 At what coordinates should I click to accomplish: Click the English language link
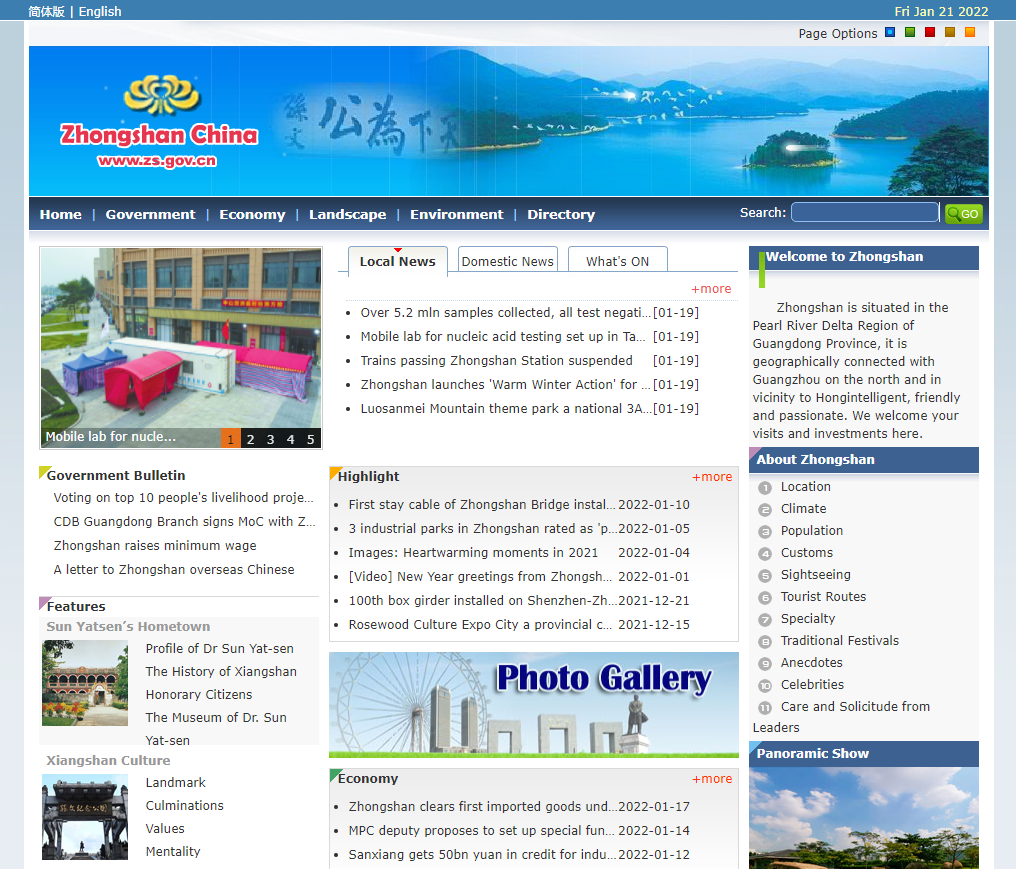(x=100, y=12)
